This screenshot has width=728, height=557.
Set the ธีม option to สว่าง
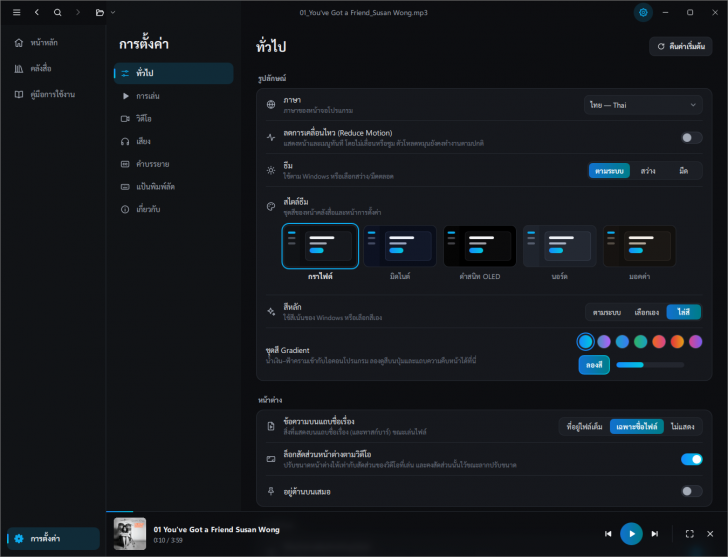(x=648, y=171)
